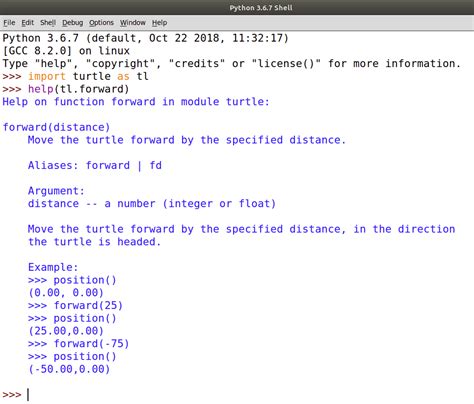474x404 pixels.
Task: Open the Help menu
Action: click(159, 23)
